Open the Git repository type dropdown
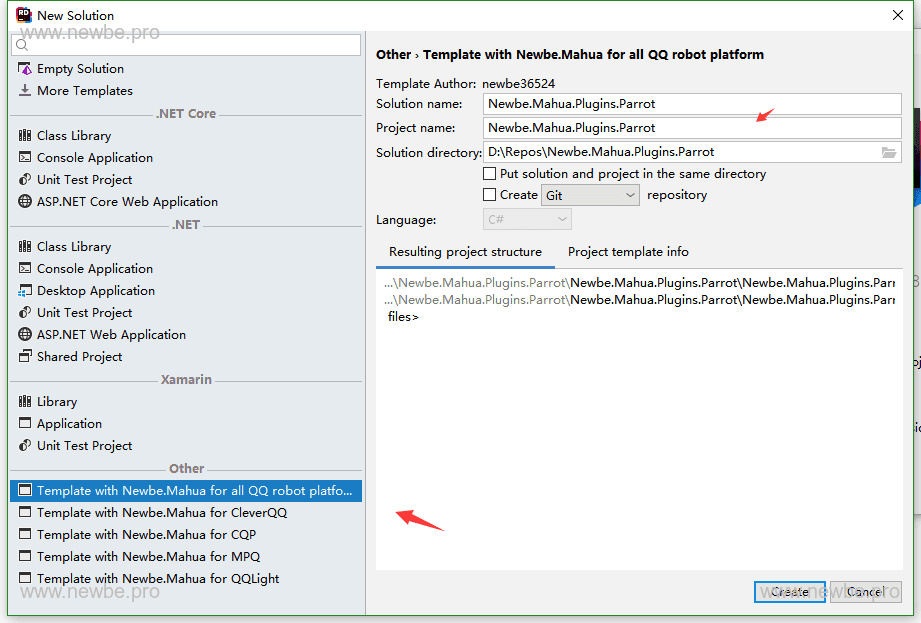 point(590,196)
